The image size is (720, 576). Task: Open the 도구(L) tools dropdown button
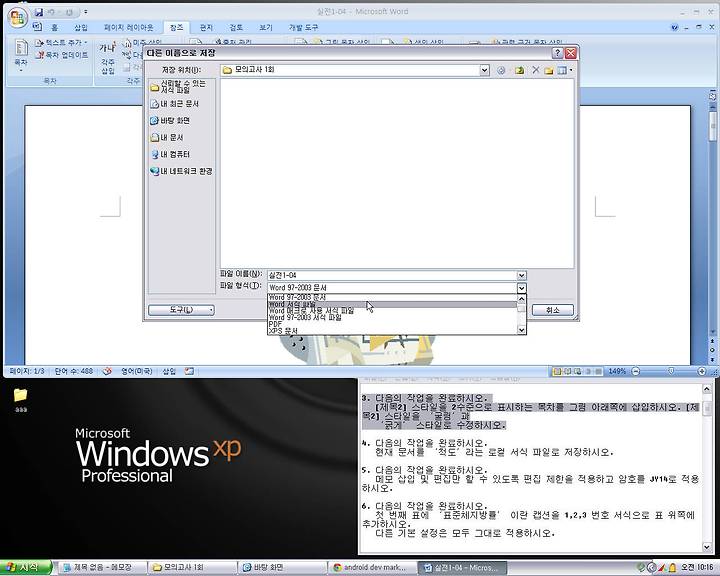point(181,310)
